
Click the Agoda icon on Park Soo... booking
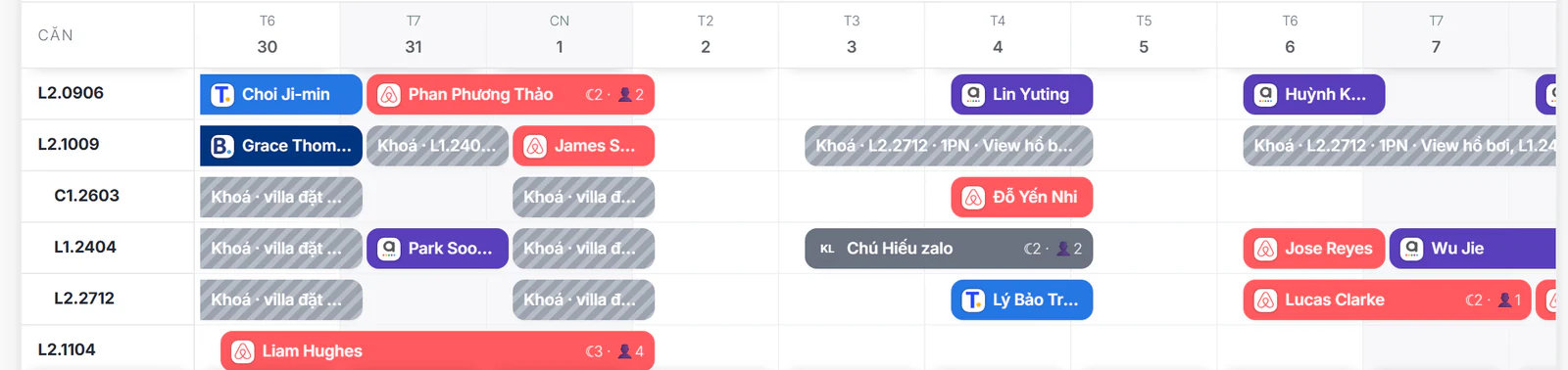pyautogui.click(x=389, y=249)
